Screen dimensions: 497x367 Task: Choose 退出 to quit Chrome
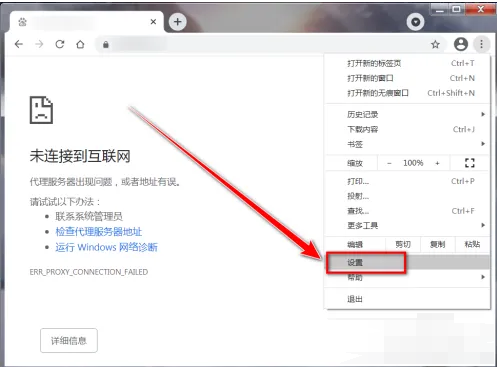click(x=407, y=299)
